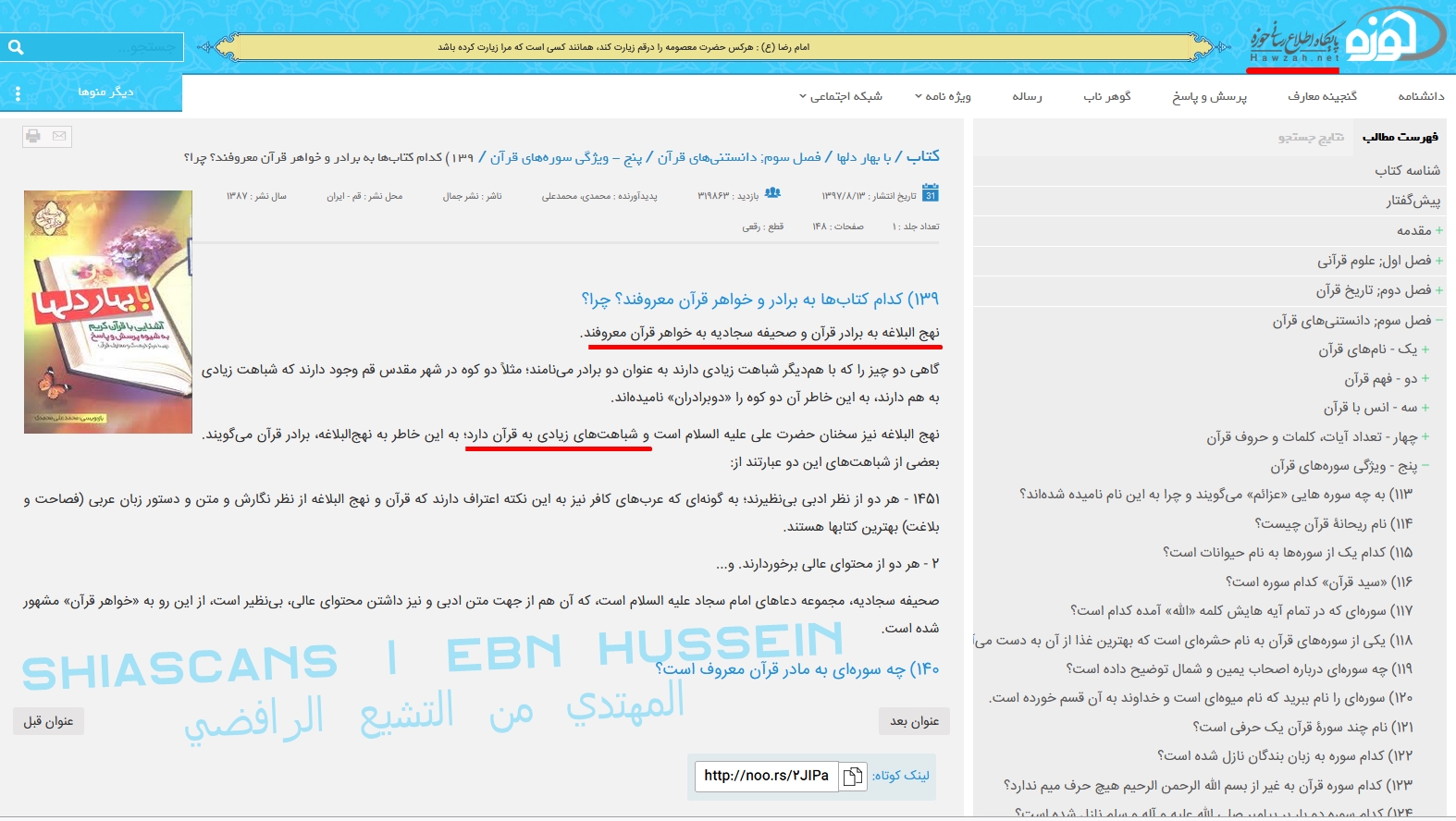Open the three-dots دیگر منوها menu

tap(18, 93)
